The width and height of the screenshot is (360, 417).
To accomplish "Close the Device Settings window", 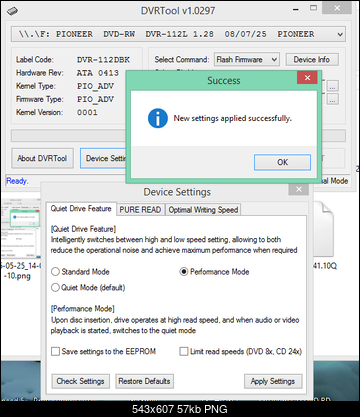I will (299, 189).
